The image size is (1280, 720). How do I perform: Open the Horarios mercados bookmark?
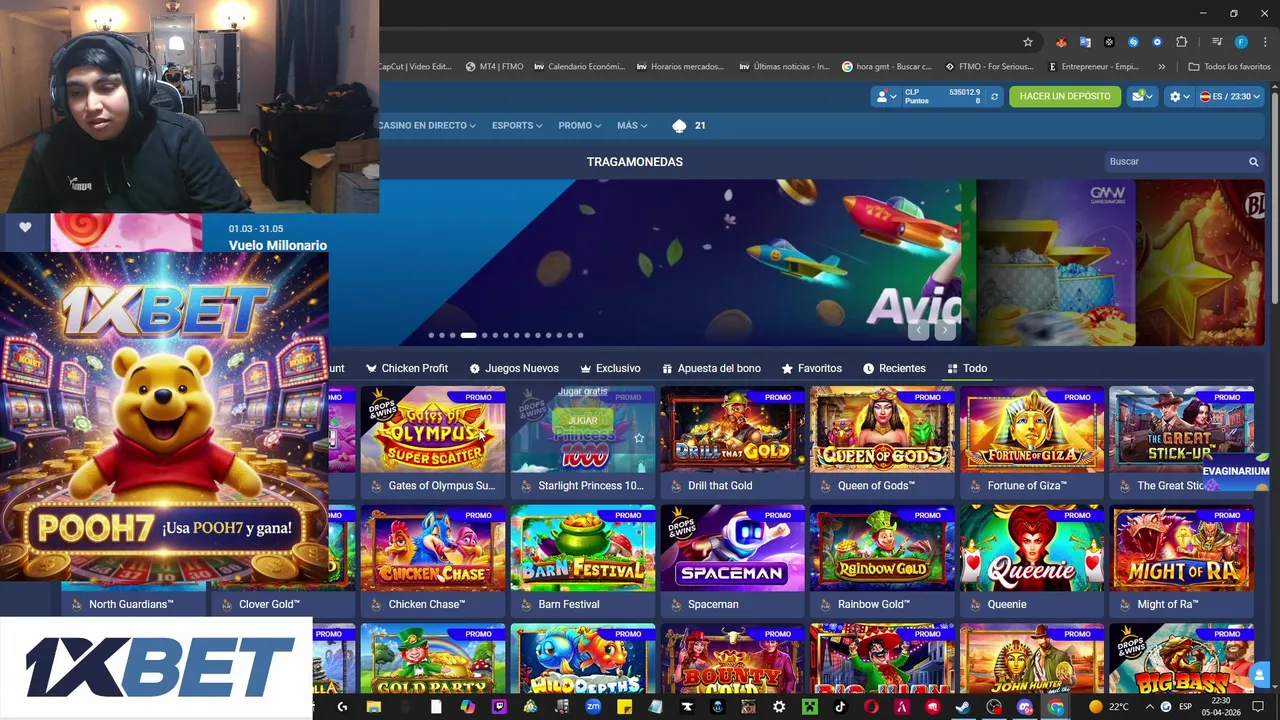680,67
